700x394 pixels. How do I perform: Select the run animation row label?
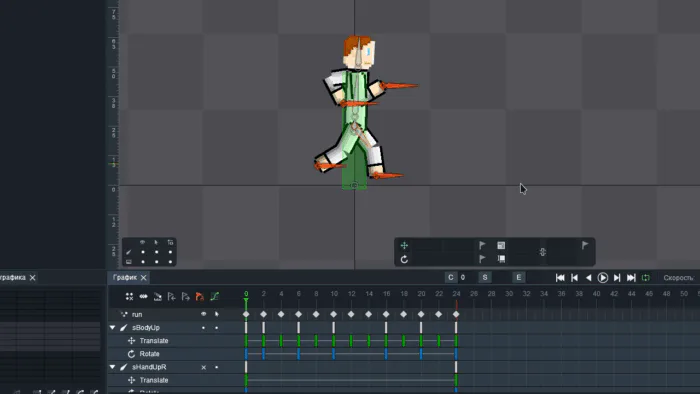tap(137, 314)
